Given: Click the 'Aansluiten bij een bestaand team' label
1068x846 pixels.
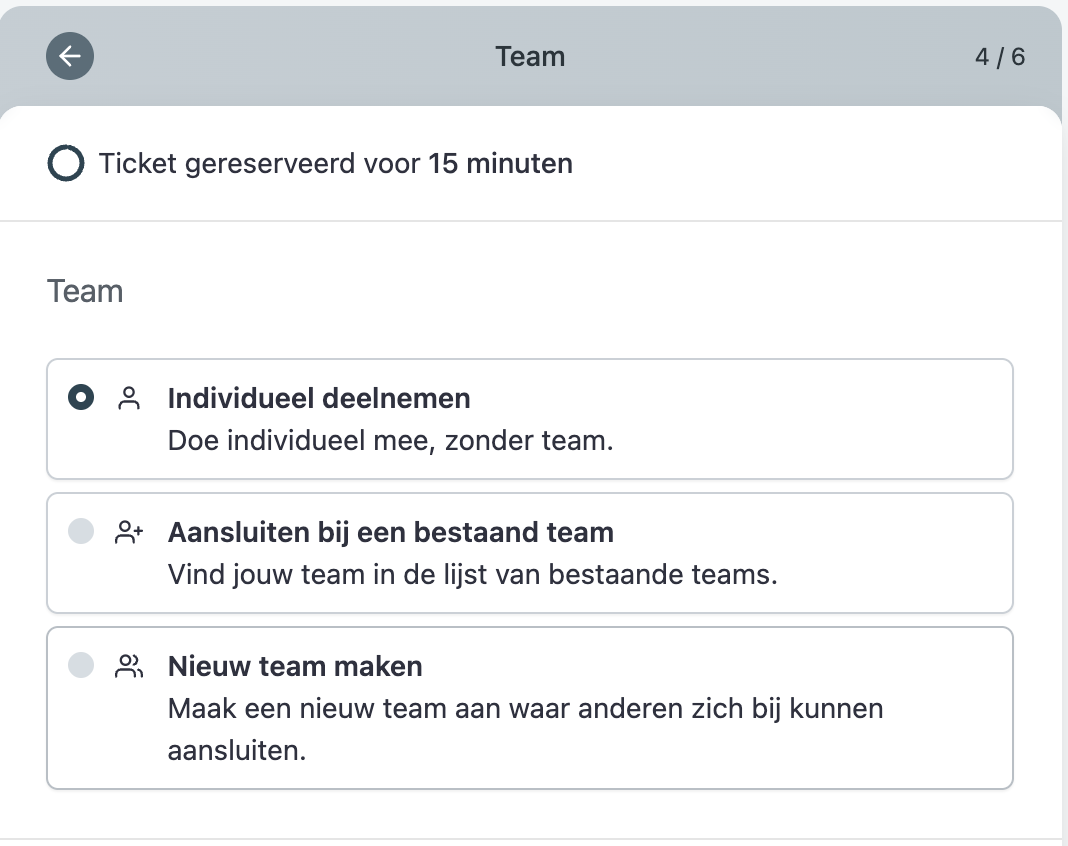Looking at the screenshot, I should tap(390, 532).
